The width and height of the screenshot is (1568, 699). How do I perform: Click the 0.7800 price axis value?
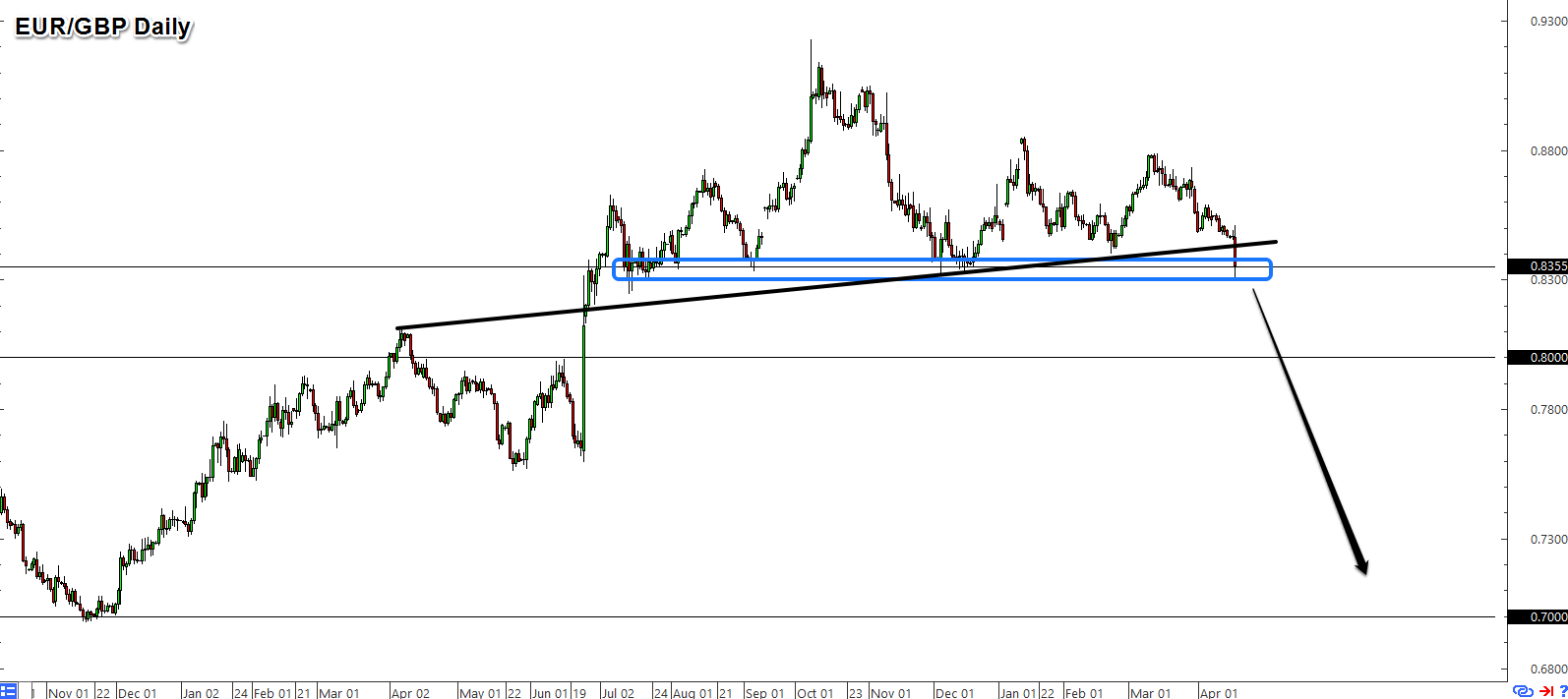[x=1549, y=409]
